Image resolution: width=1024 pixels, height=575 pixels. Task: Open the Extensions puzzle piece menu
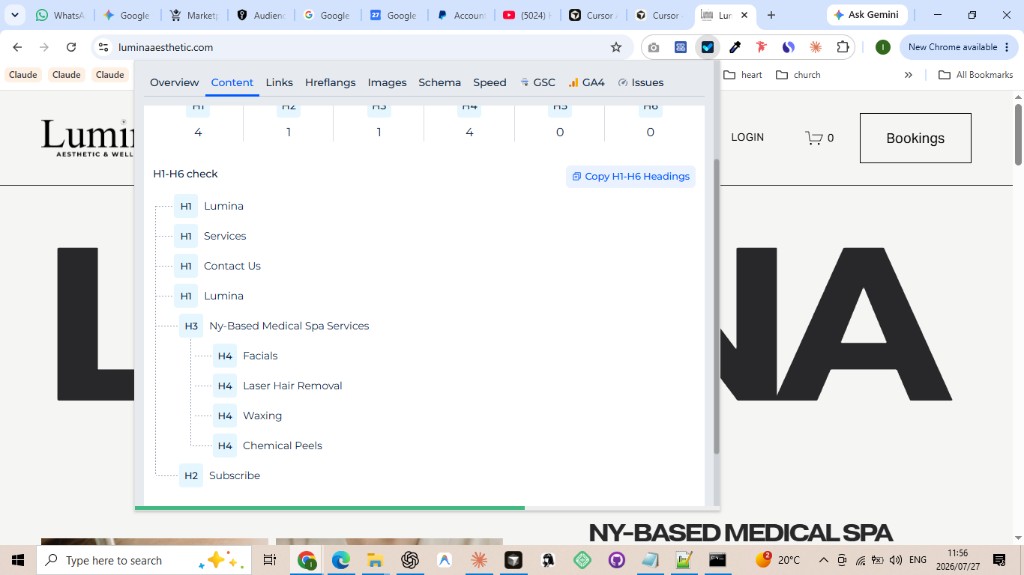pos(842,47)
